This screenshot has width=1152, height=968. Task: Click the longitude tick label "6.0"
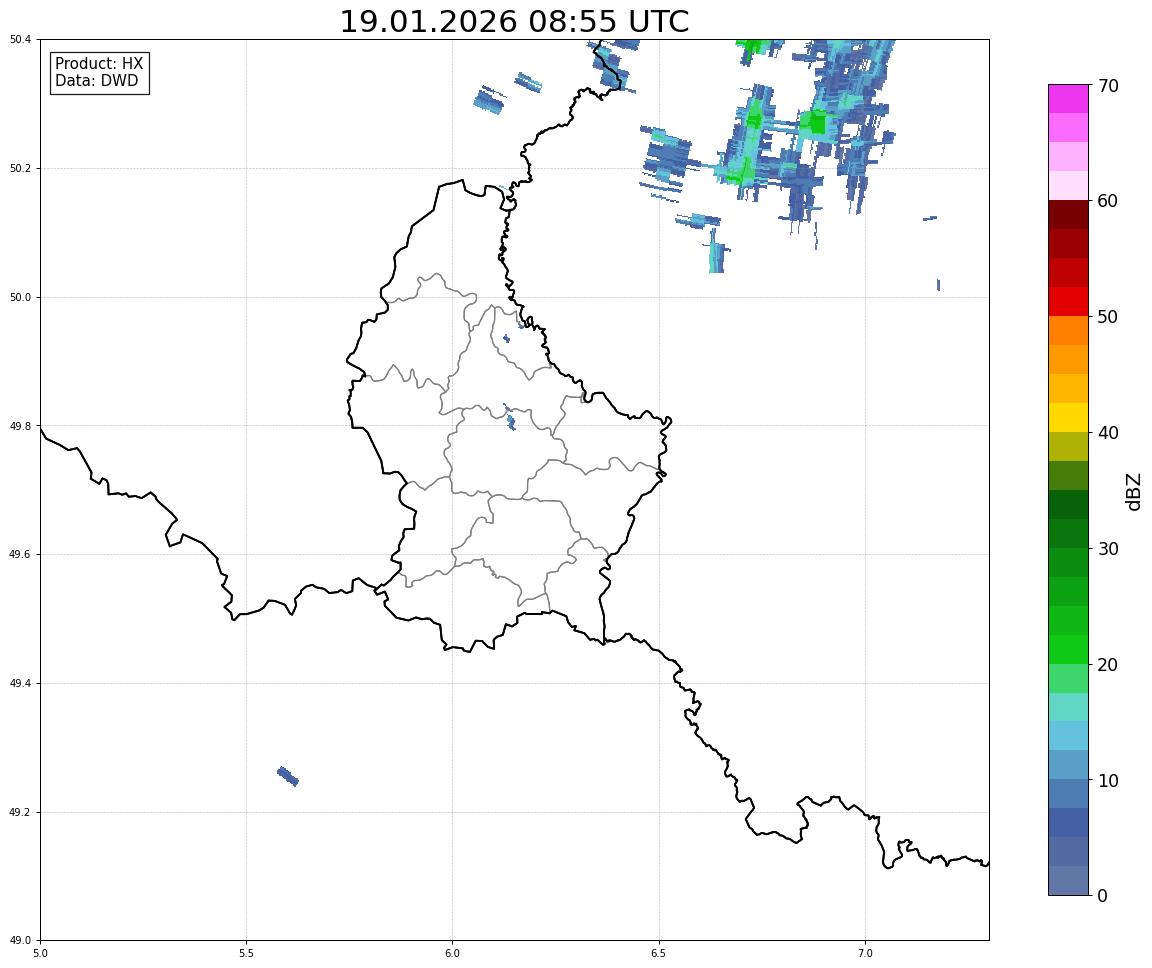pos(453,953)
